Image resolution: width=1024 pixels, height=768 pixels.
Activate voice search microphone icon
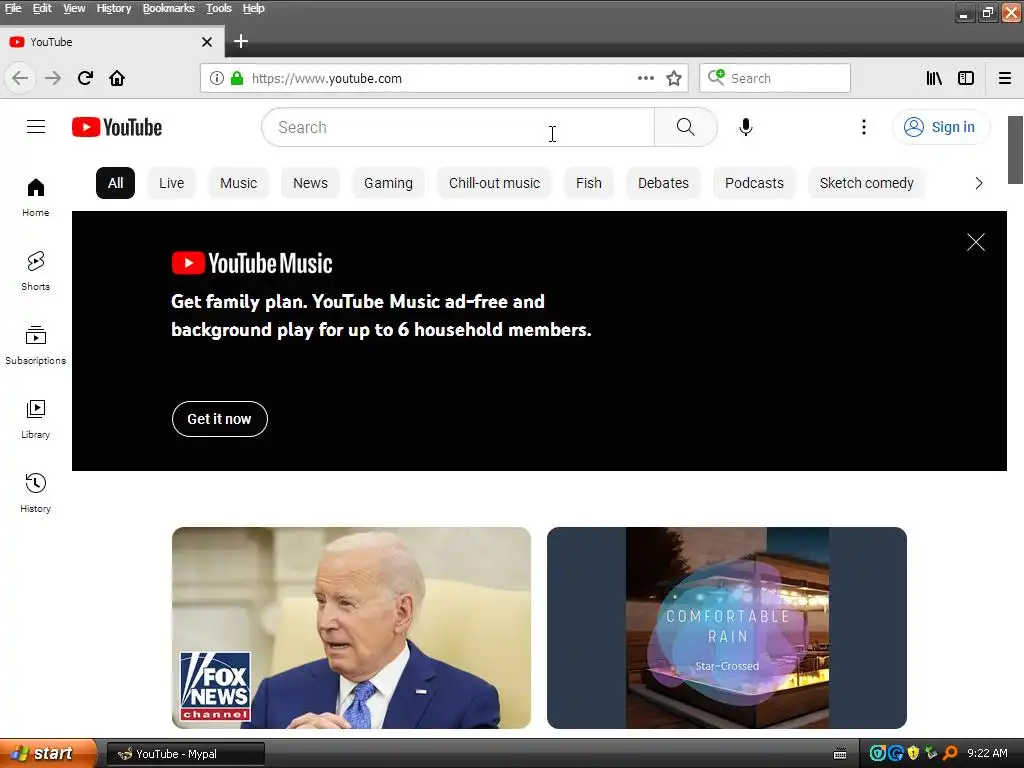[745, 127]
